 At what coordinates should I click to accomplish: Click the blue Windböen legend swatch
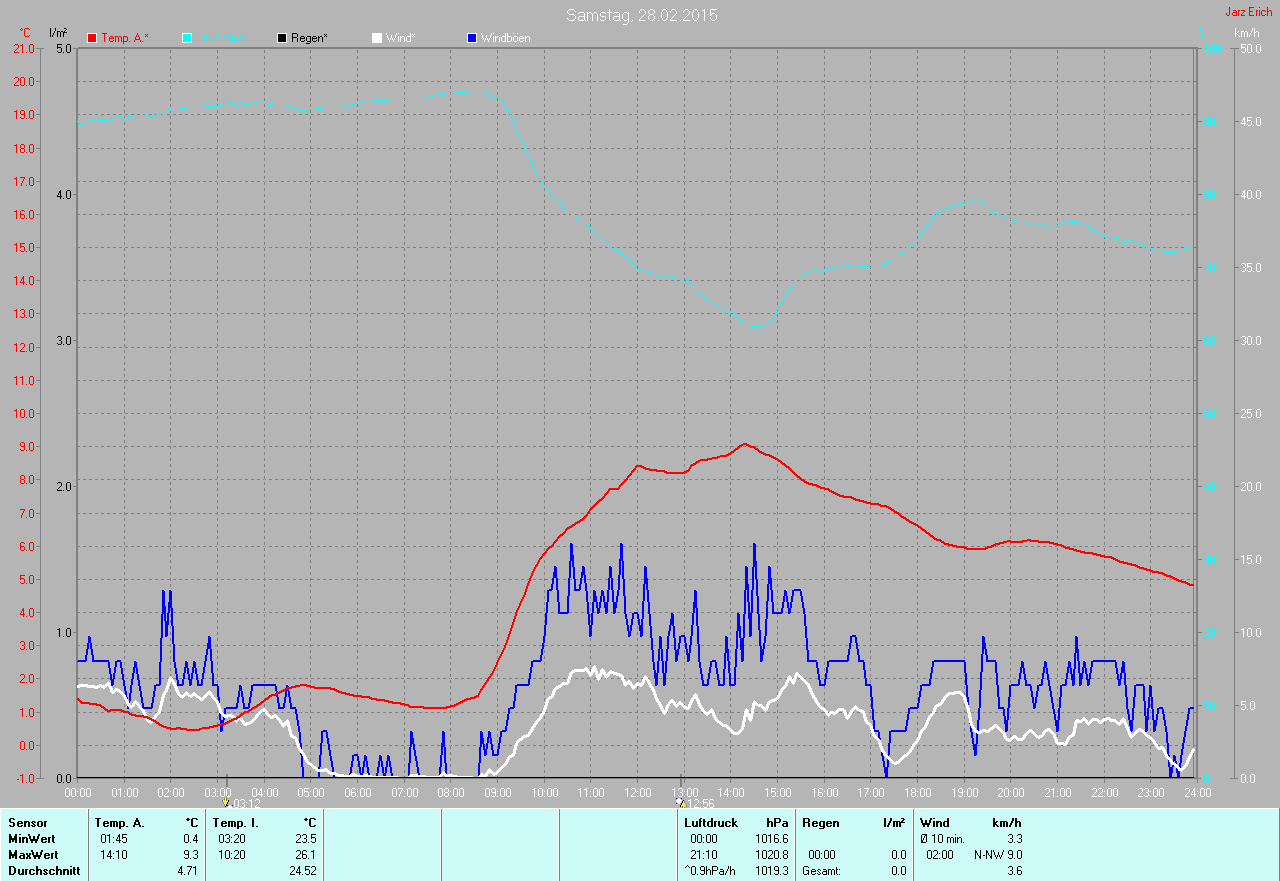(472, 38)
